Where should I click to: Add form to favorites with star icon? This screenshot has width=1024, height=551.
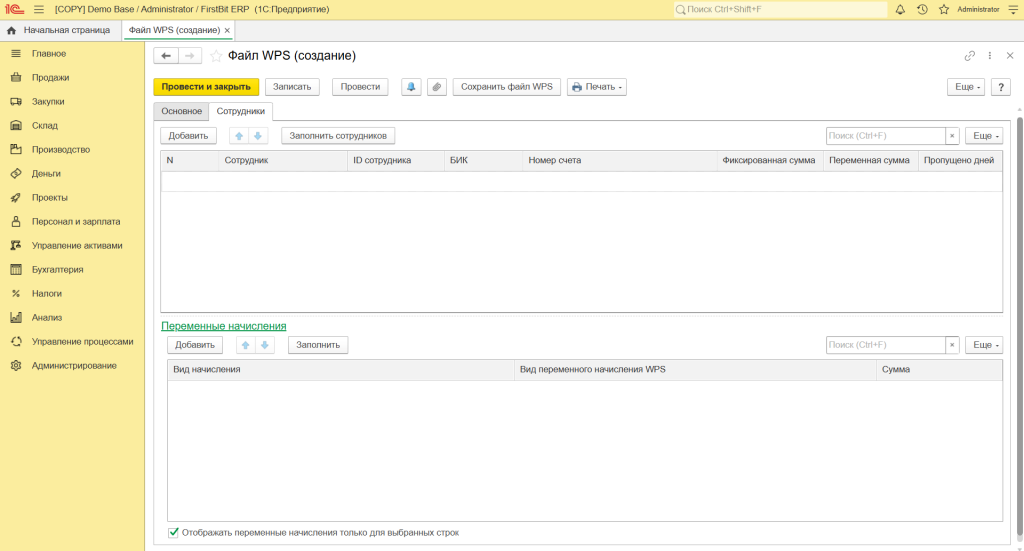216,56
